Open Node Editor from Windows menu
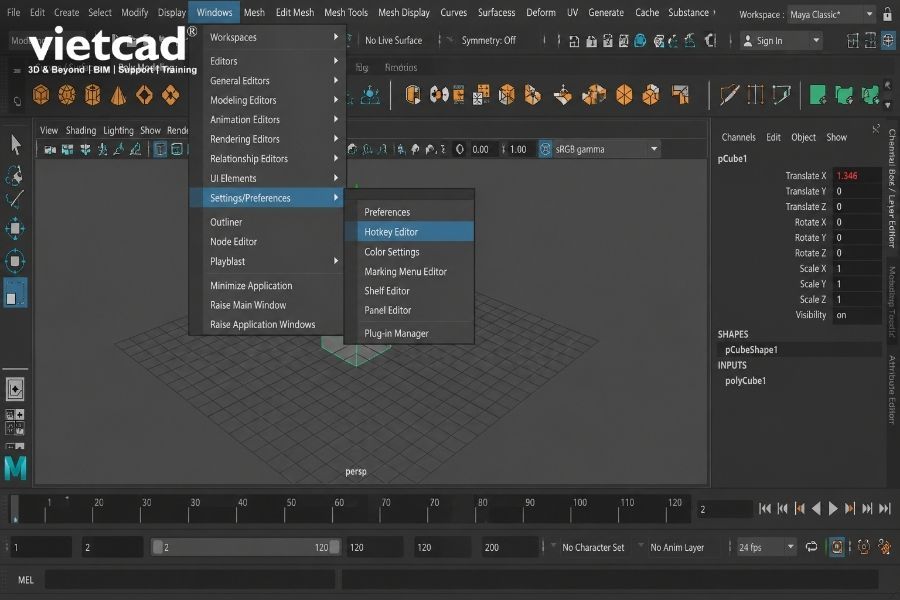900x600 pixels. 268,242
